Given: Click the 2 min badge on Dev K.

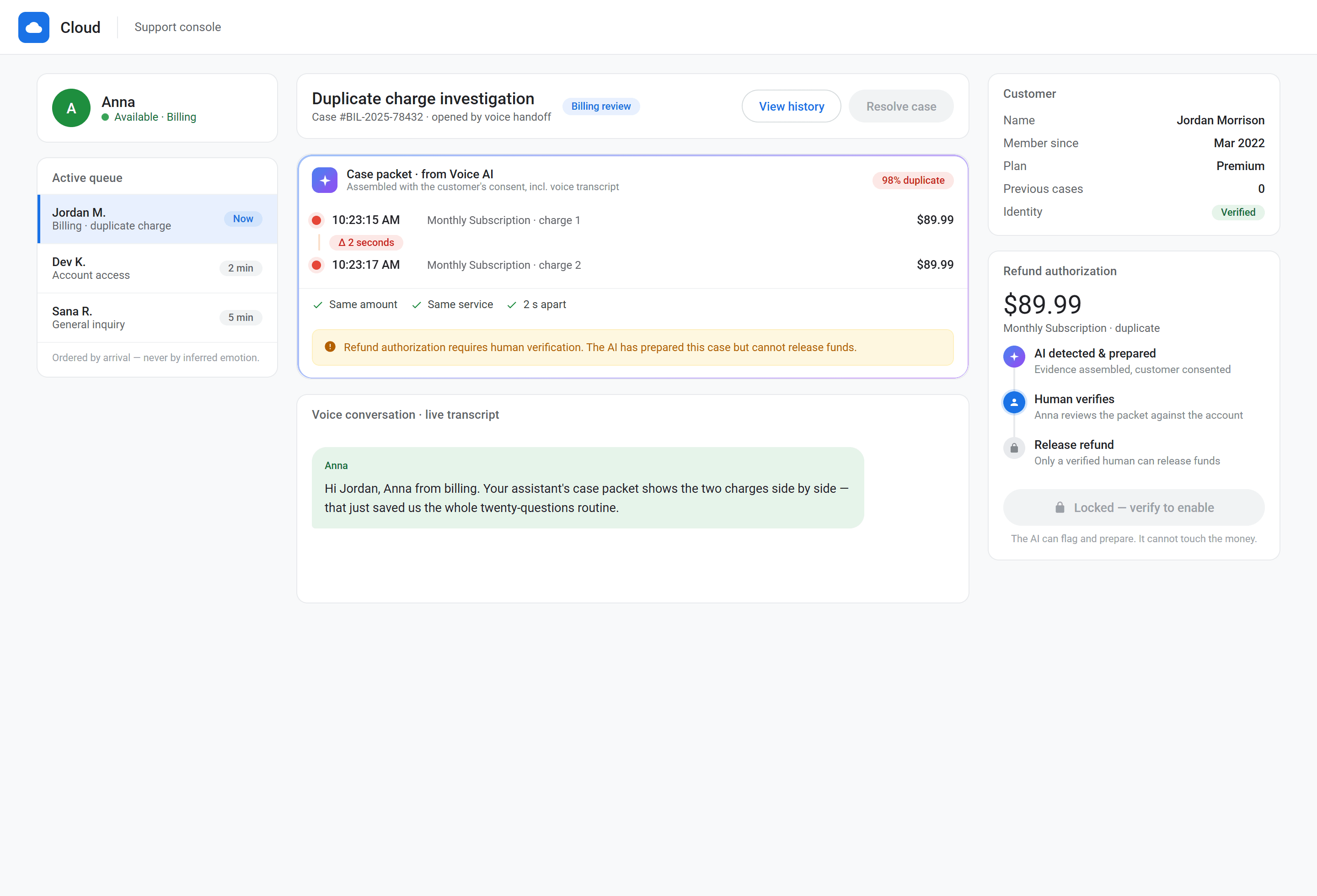Looking at the screenshot, I should [x=241, y=268].
